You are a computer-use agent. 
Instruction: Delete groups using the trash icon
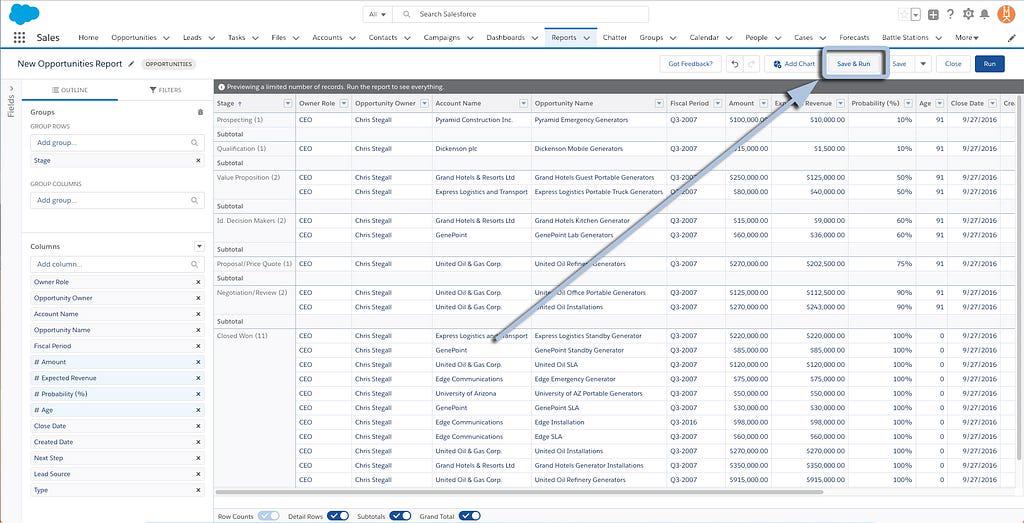(200, 112)
